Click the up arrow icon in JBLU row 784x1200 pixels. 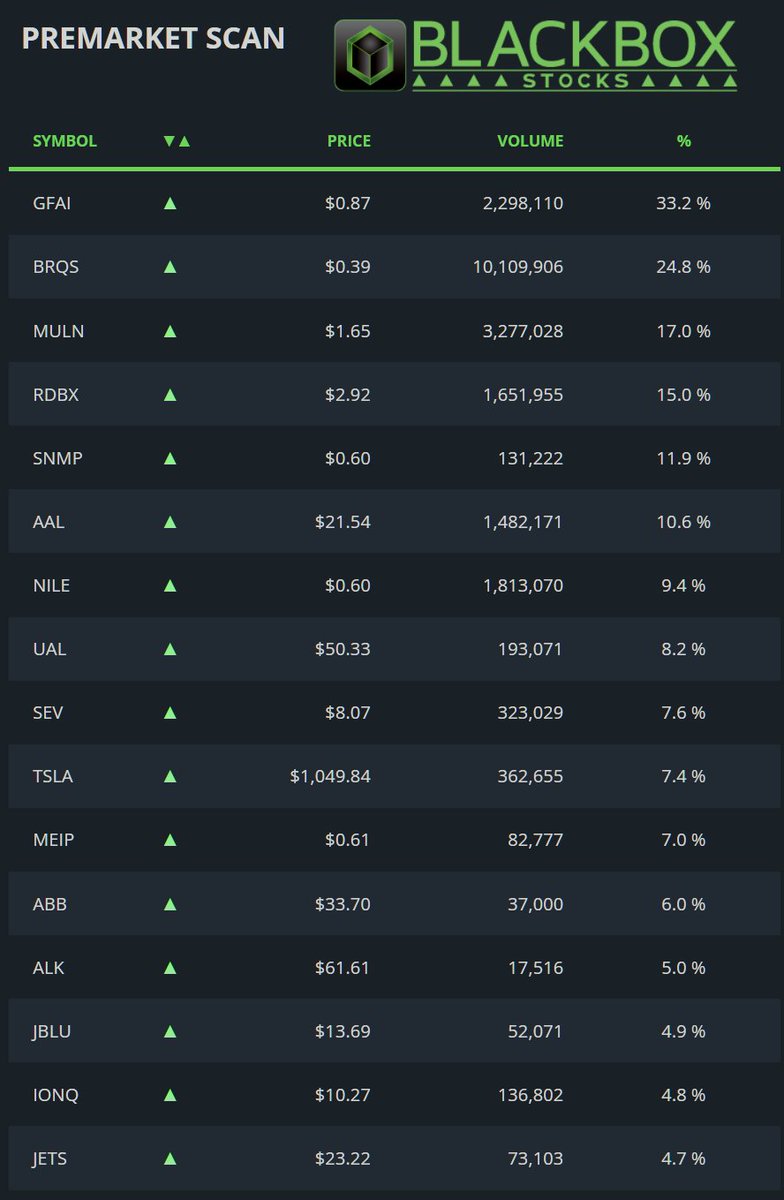click(170, 1031)
